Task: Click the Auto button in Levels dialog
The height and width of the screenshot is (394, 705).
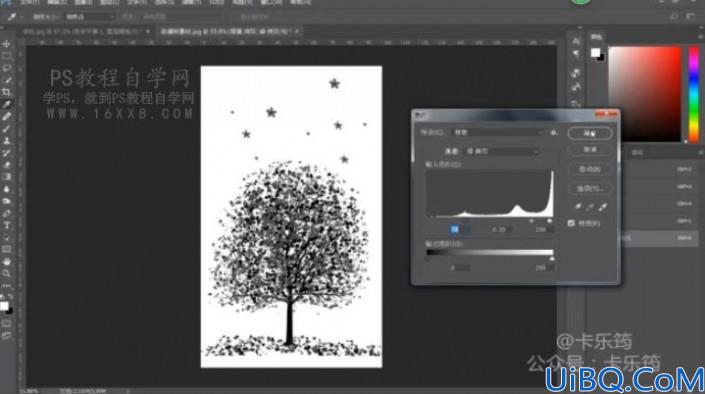Action: [x=589, y=170]
